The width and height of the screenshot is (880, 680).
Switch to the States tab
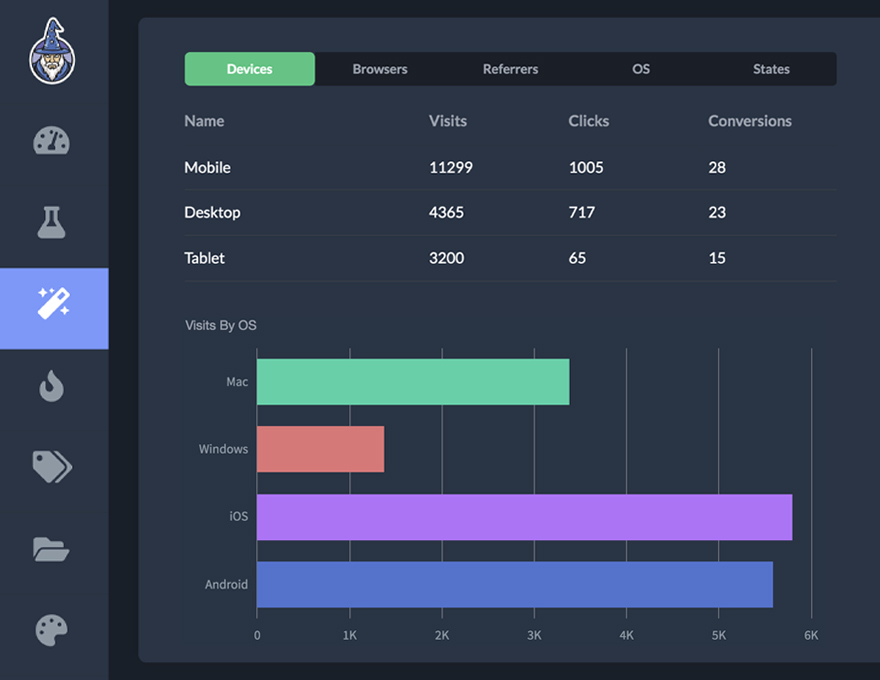pos(771,69)
